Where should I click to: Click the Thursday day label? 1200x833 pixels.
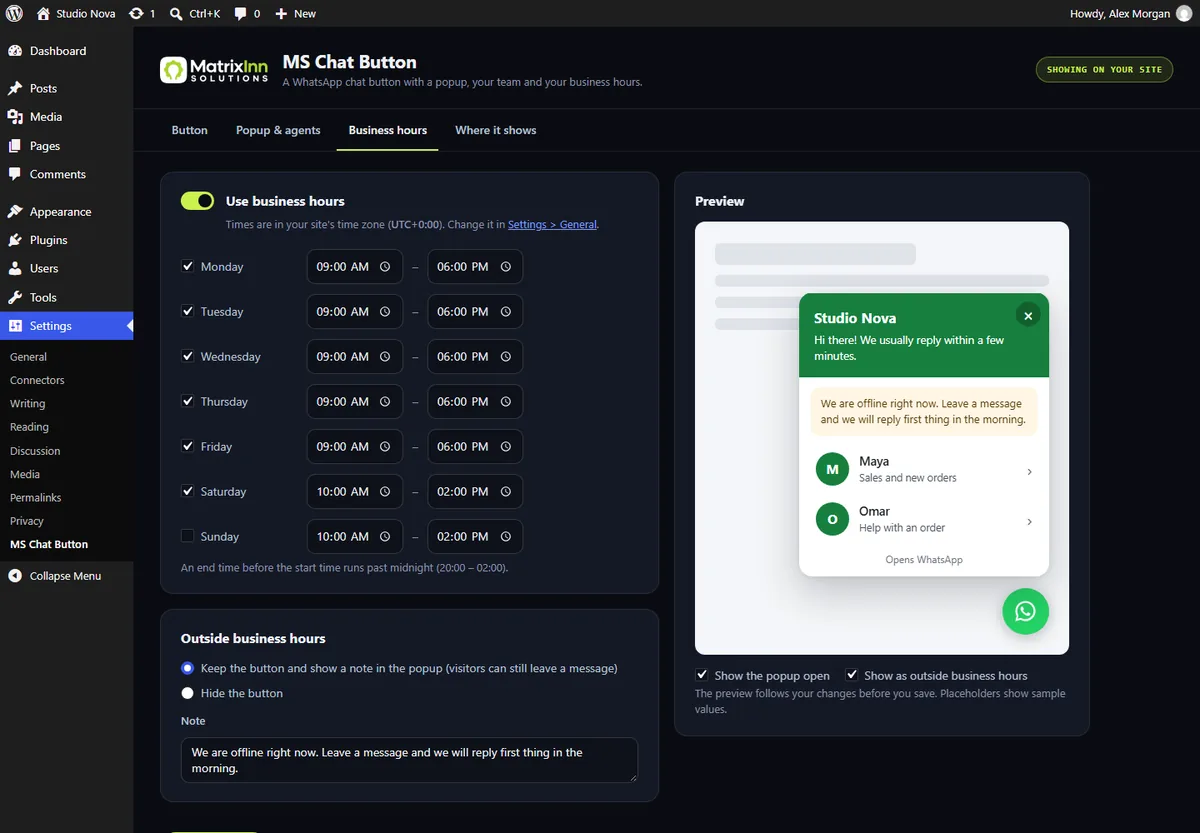pos(224,402)
